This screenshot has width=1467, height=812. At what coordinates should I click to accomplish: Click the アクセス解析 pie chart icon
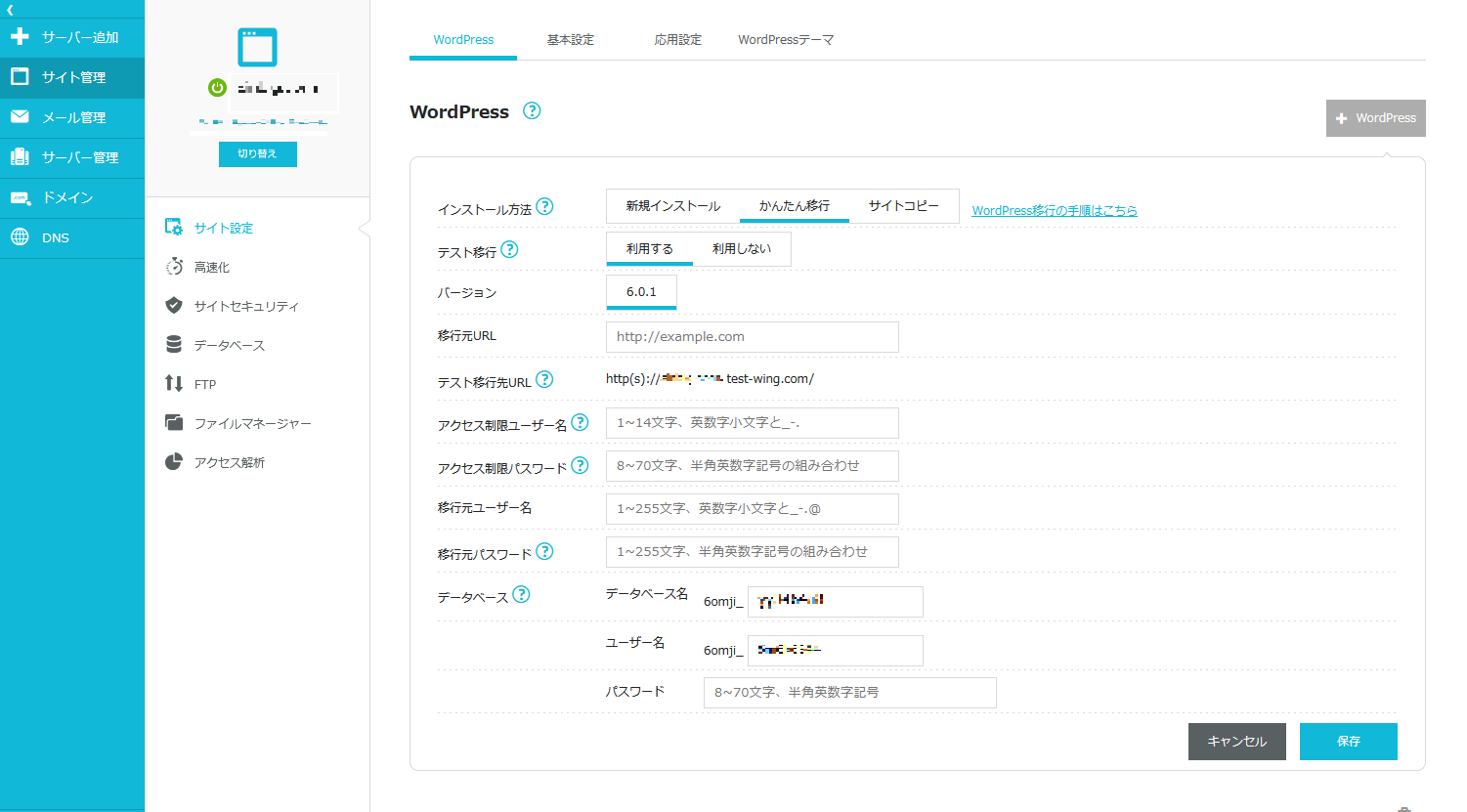point(174,461)
